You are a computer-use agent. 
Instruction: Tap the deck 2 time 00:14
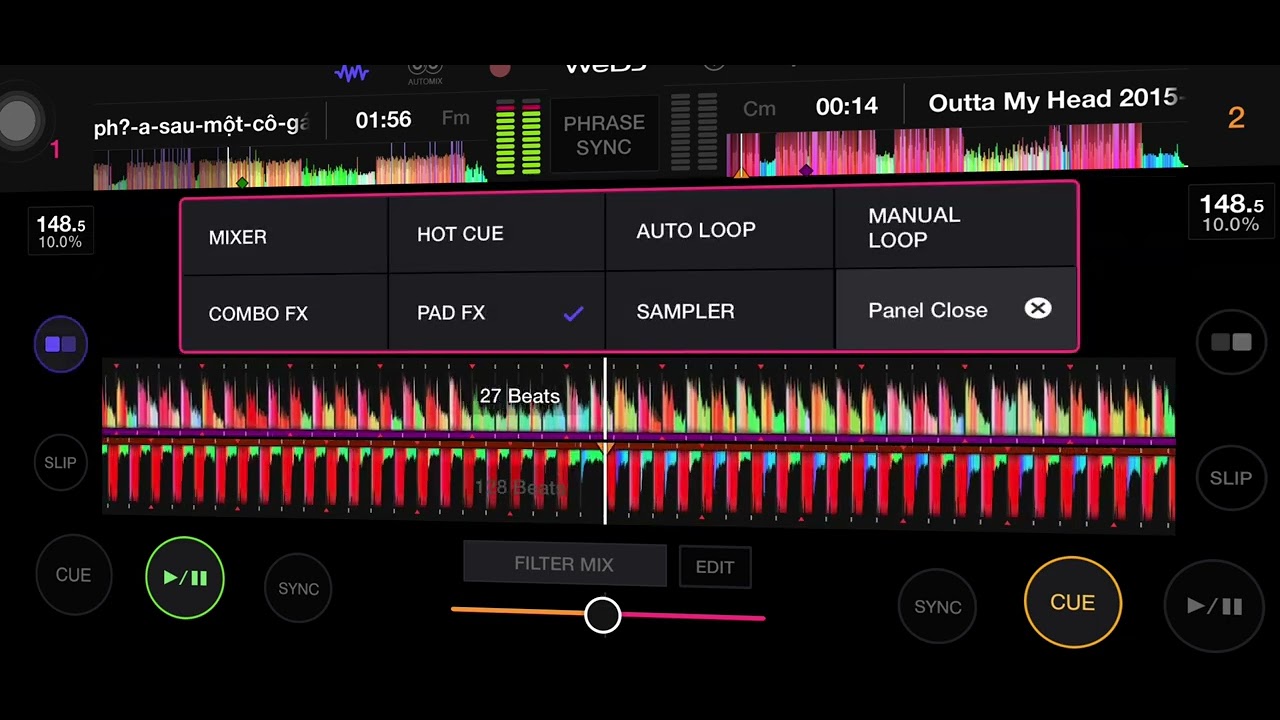point(846,106)
